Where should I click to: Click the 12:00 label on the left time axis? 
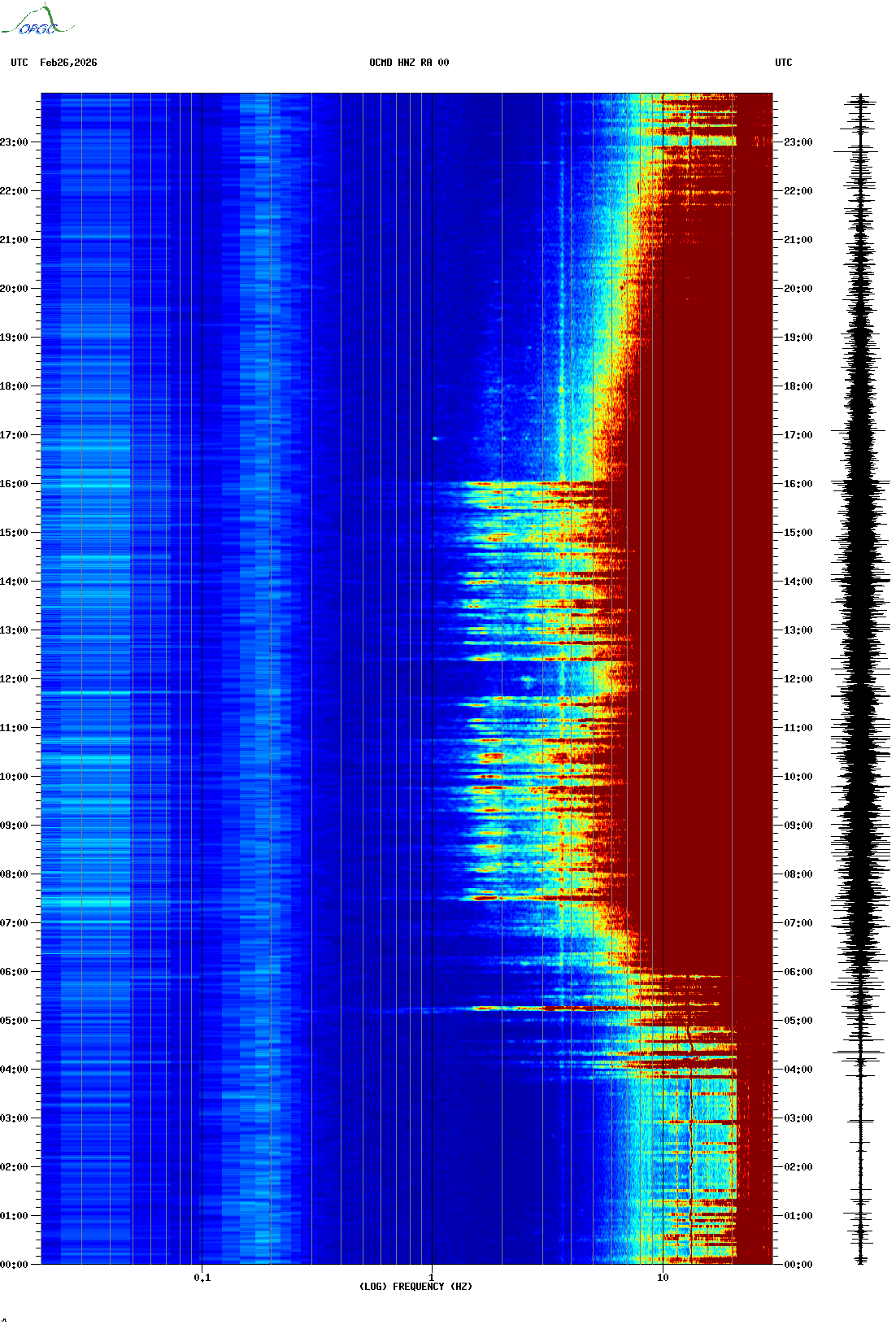click(14, 679)
